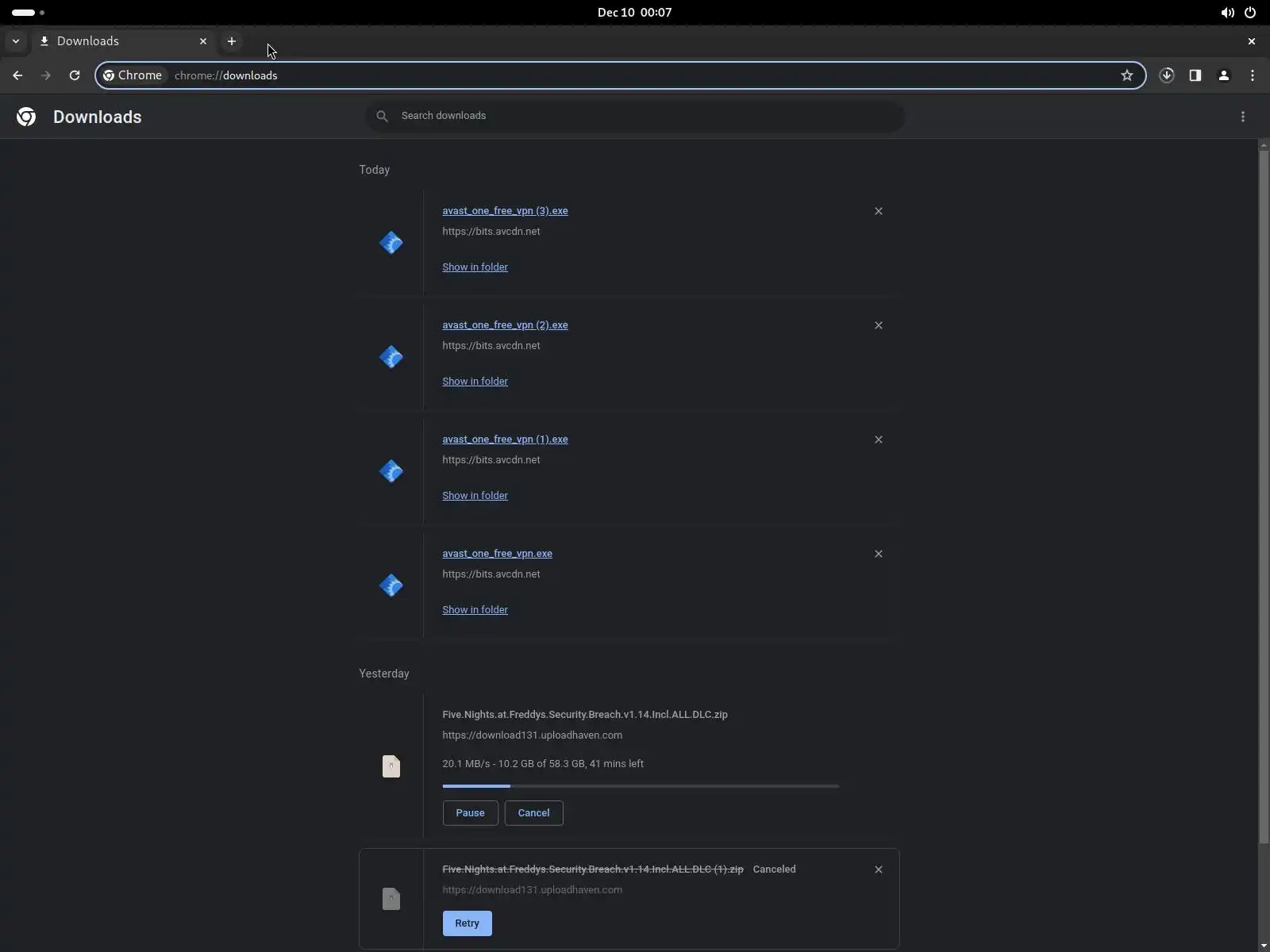1270x952 pixels.
Task: Click the Chrome logo beside Downloads heading
Action: pos(26,117)
